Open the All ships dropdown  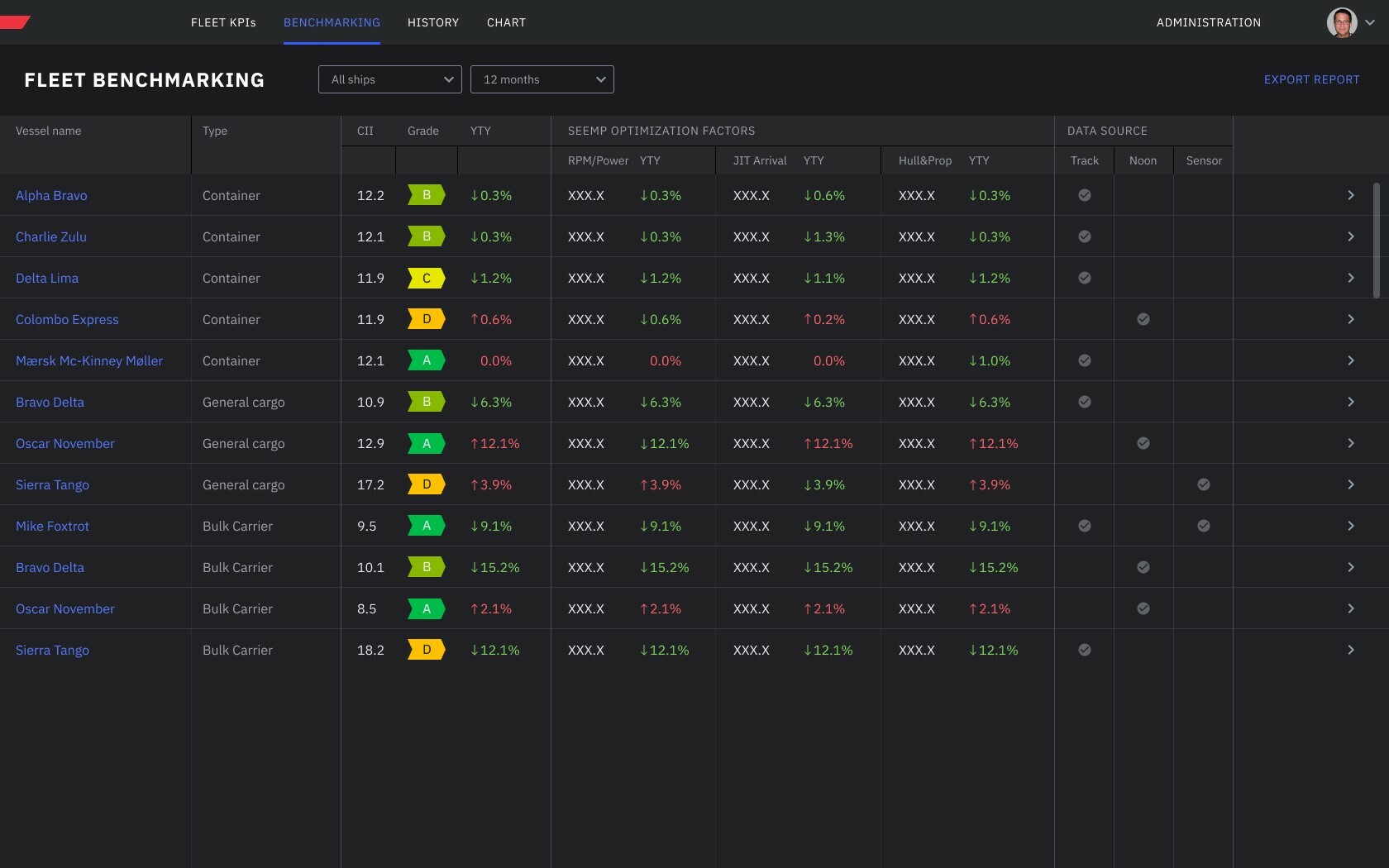[389, 79]
